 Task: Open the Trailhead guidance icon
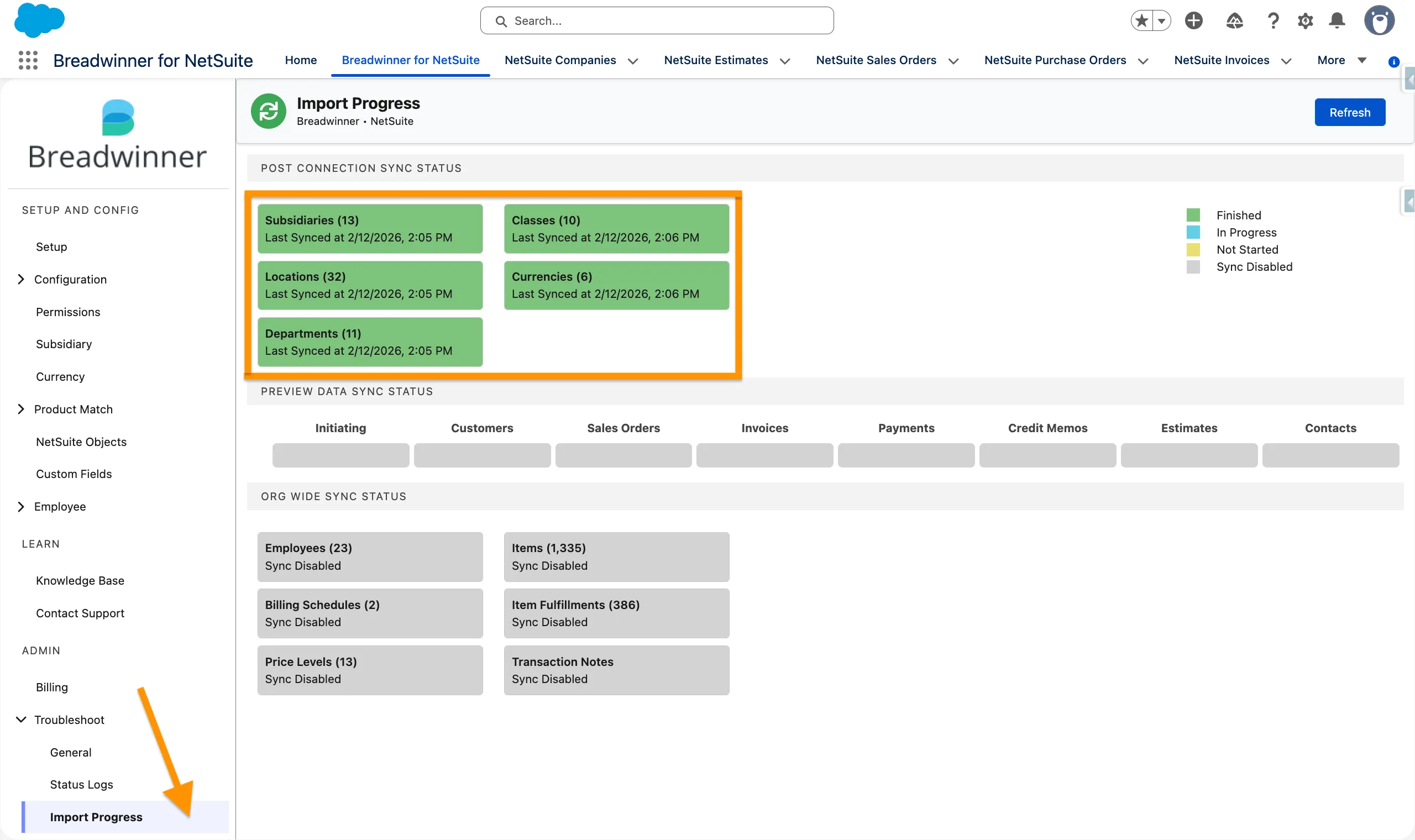coord(1234,21)
